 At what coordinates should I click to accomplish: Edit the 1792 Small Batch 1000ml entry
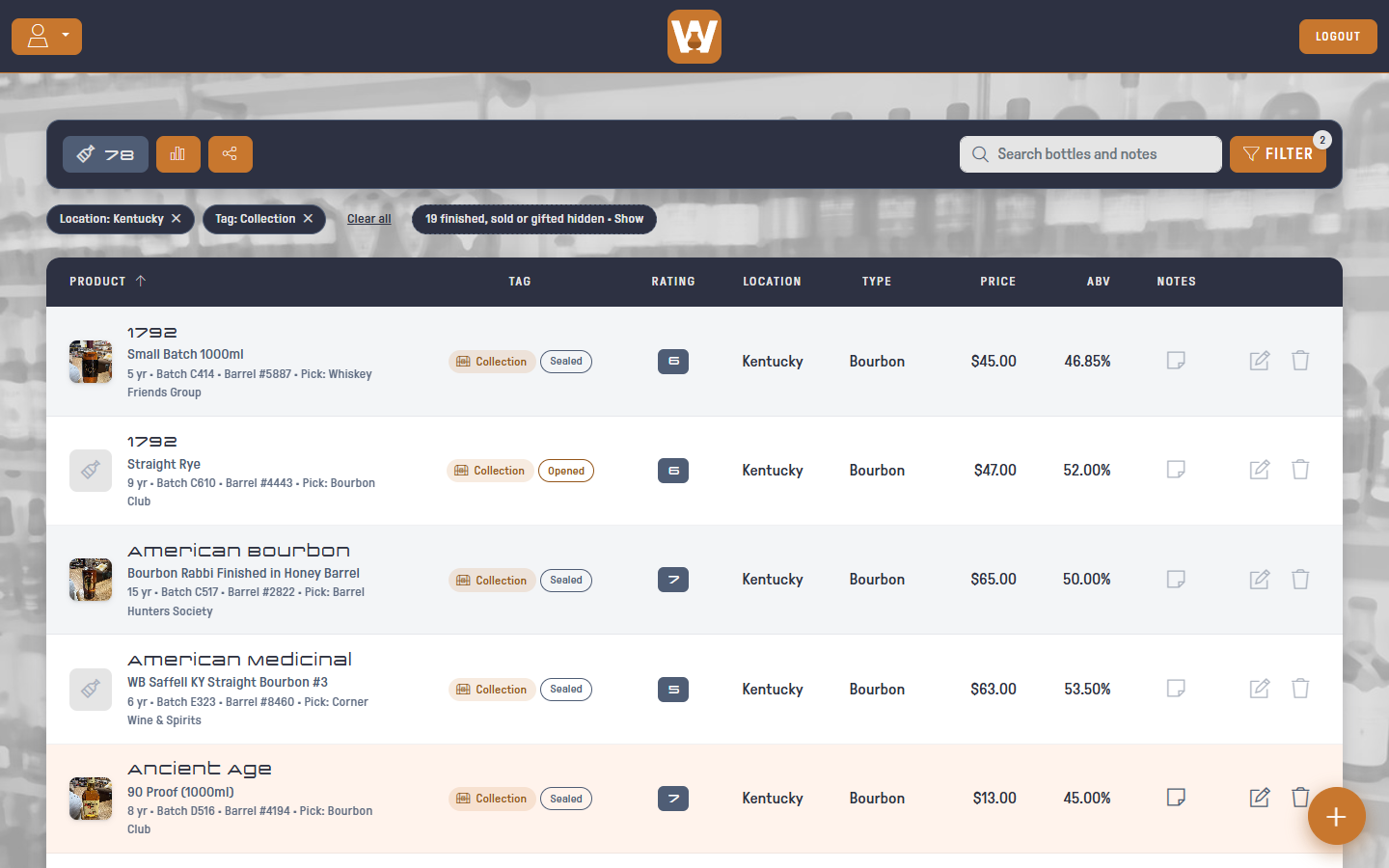tap(1260, 361)
